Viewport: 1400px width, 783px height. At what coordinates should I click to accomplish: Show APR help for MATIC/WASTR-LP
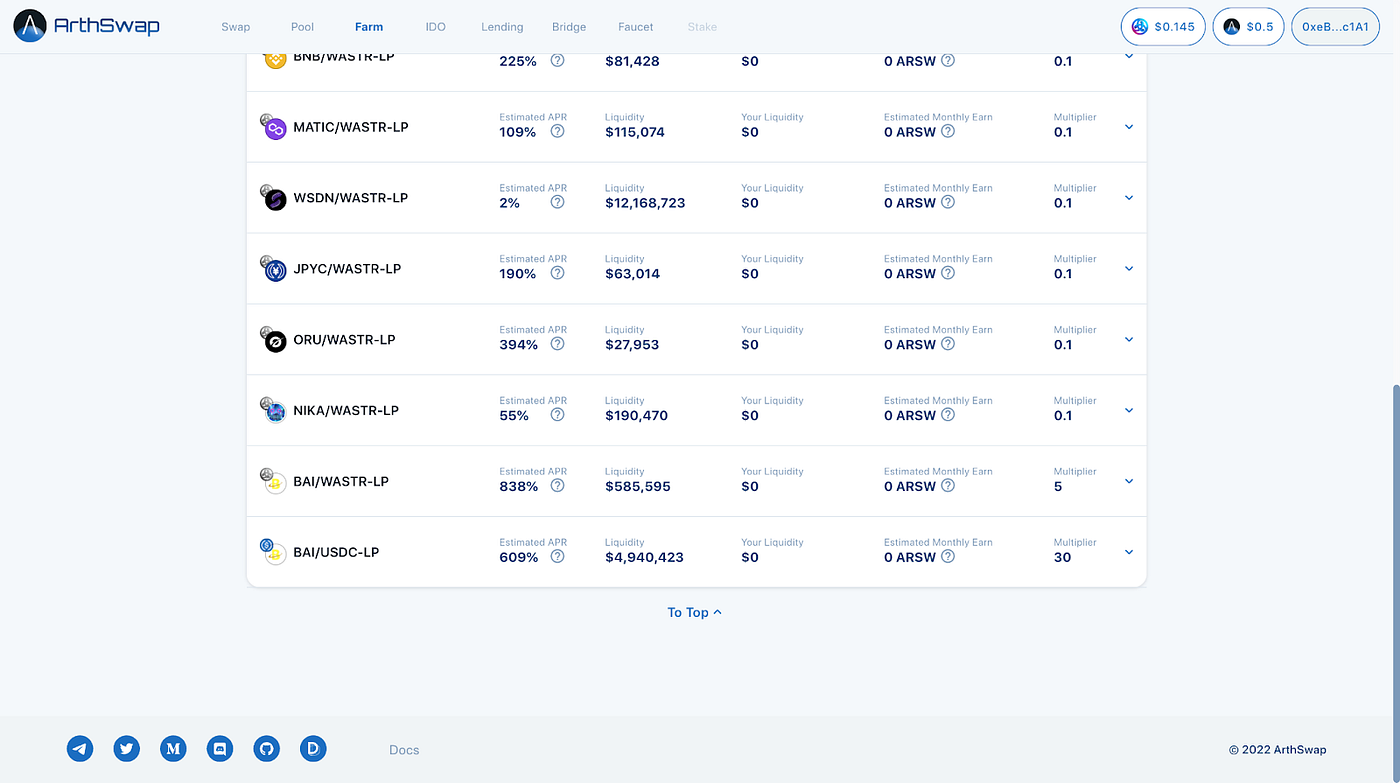(x=558, y=131)
